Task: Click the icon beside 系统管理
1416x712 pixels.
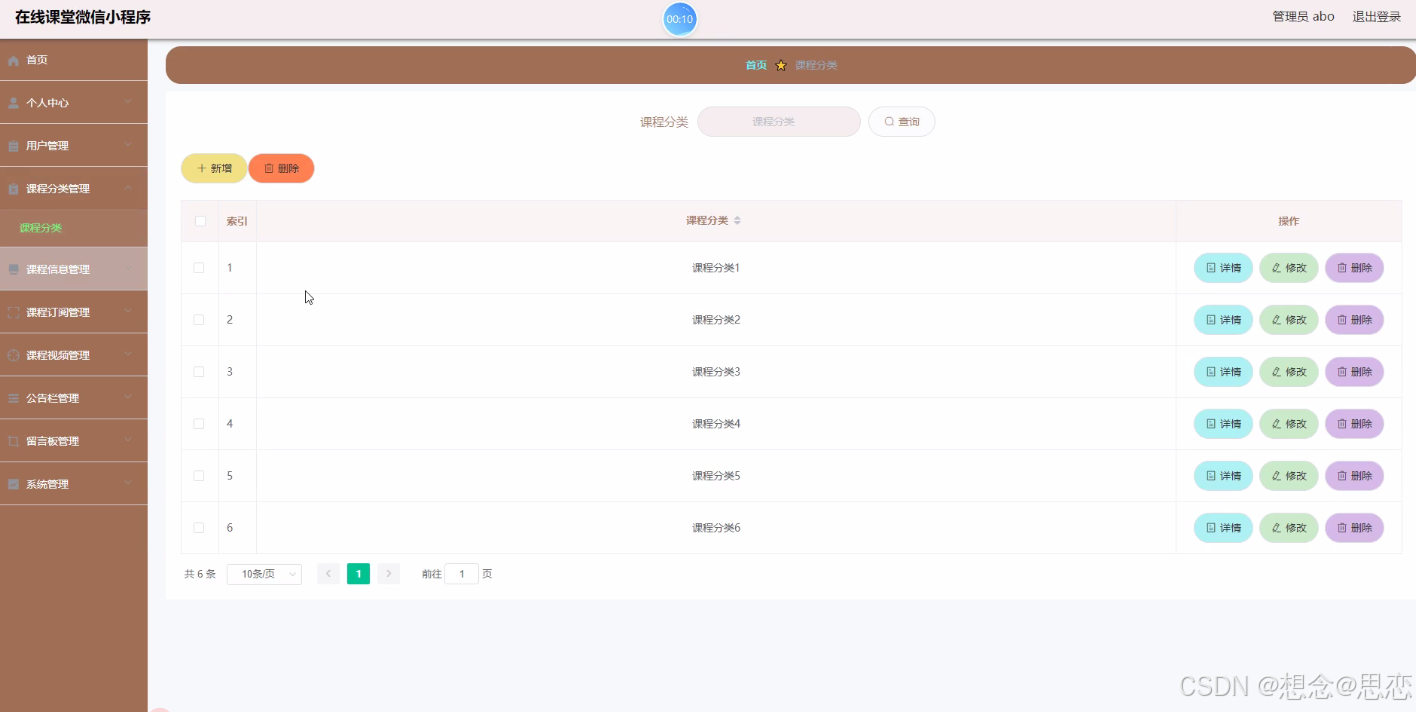Action: (x=13, y=485)
